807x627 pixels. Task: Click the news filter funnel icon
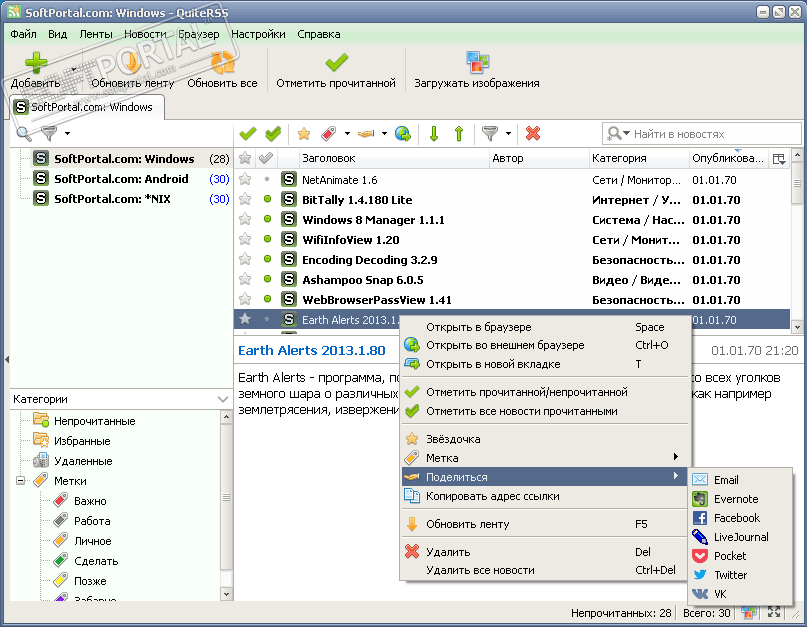(x=490, y=134)
